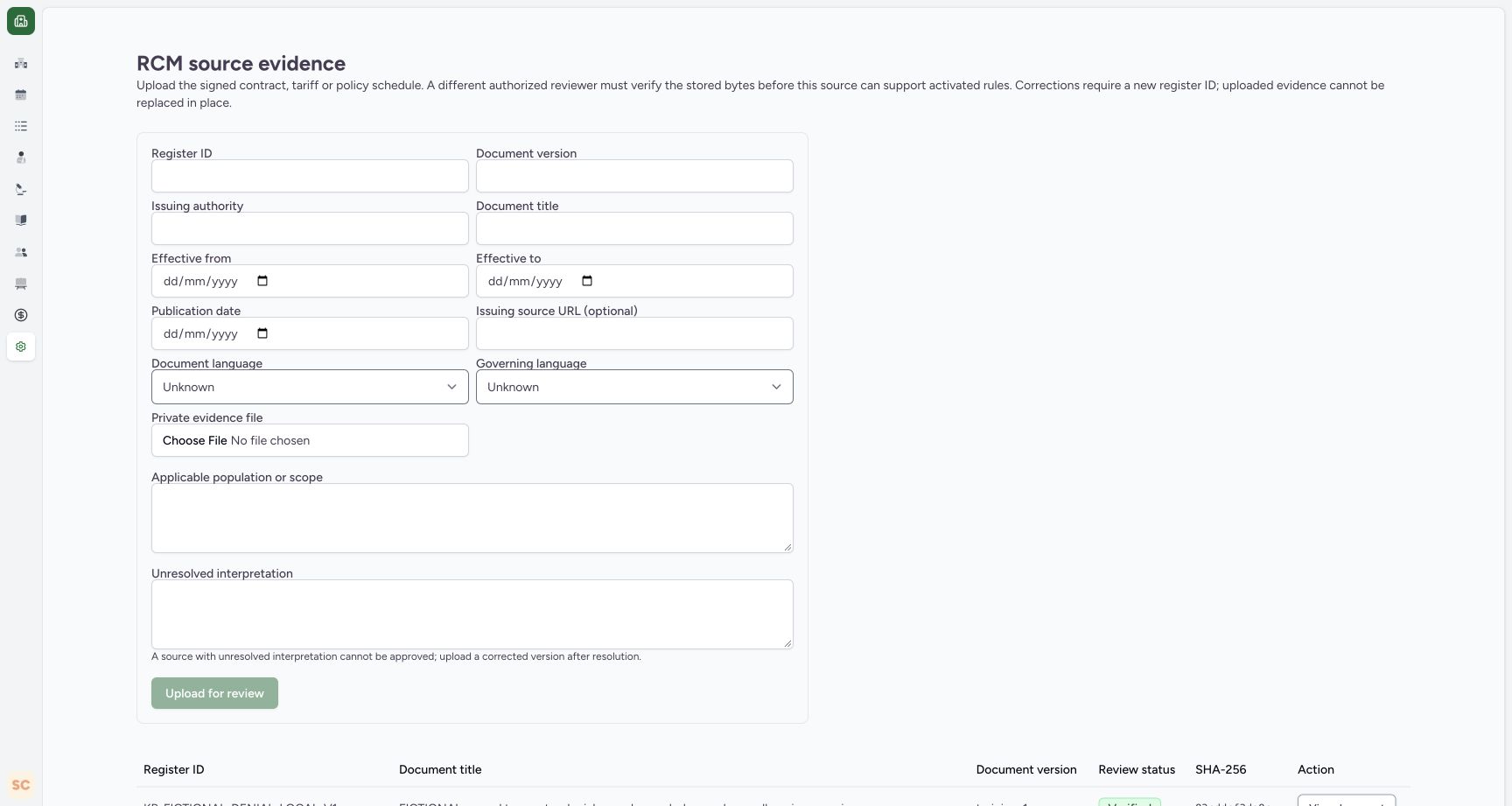Open the waiting bench sidebar icon
Viewport: 1512px width, 806px height.
[21, 284]
